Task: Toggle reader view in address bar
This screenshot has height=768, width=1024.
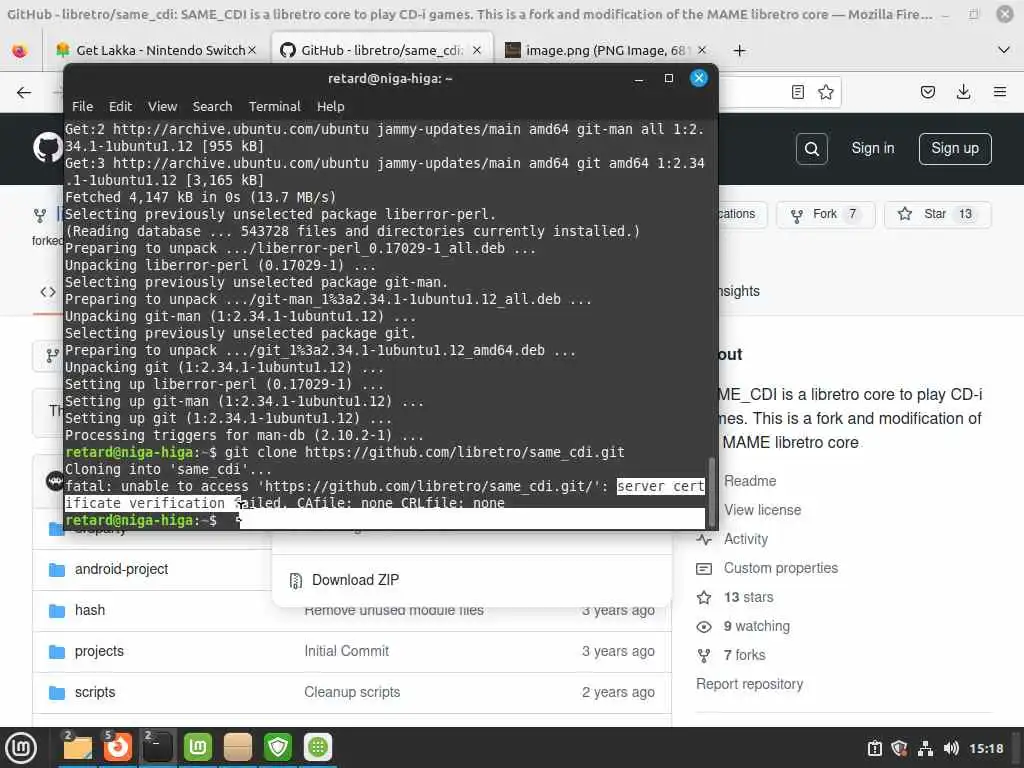Action: (x=797, y=92)
